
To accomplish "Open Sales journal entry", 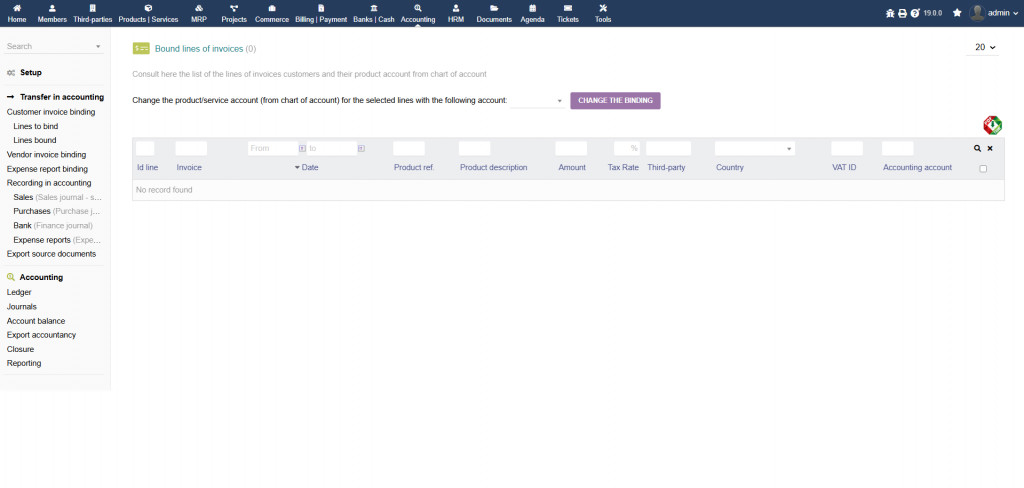I will click(x=57, y=197).
